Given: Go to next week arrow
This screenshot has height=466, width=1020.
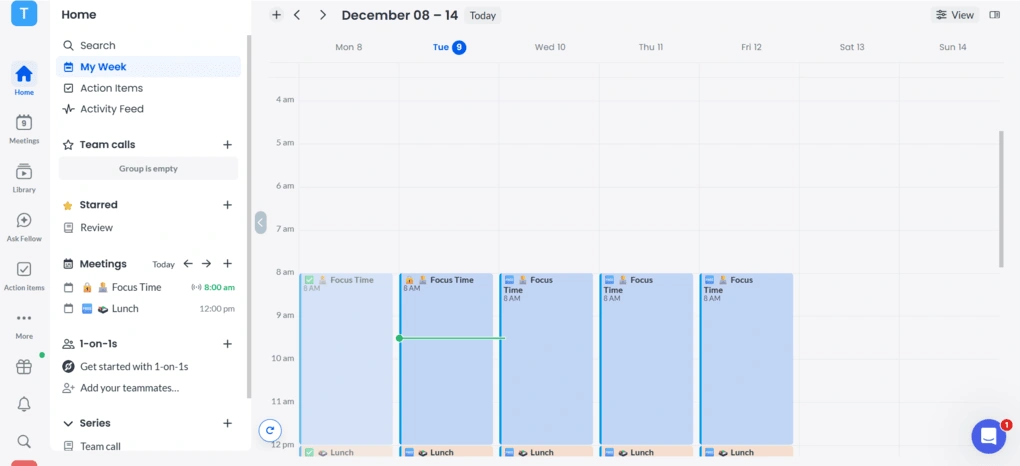Looking at the screenshot, I should (322, 15).
